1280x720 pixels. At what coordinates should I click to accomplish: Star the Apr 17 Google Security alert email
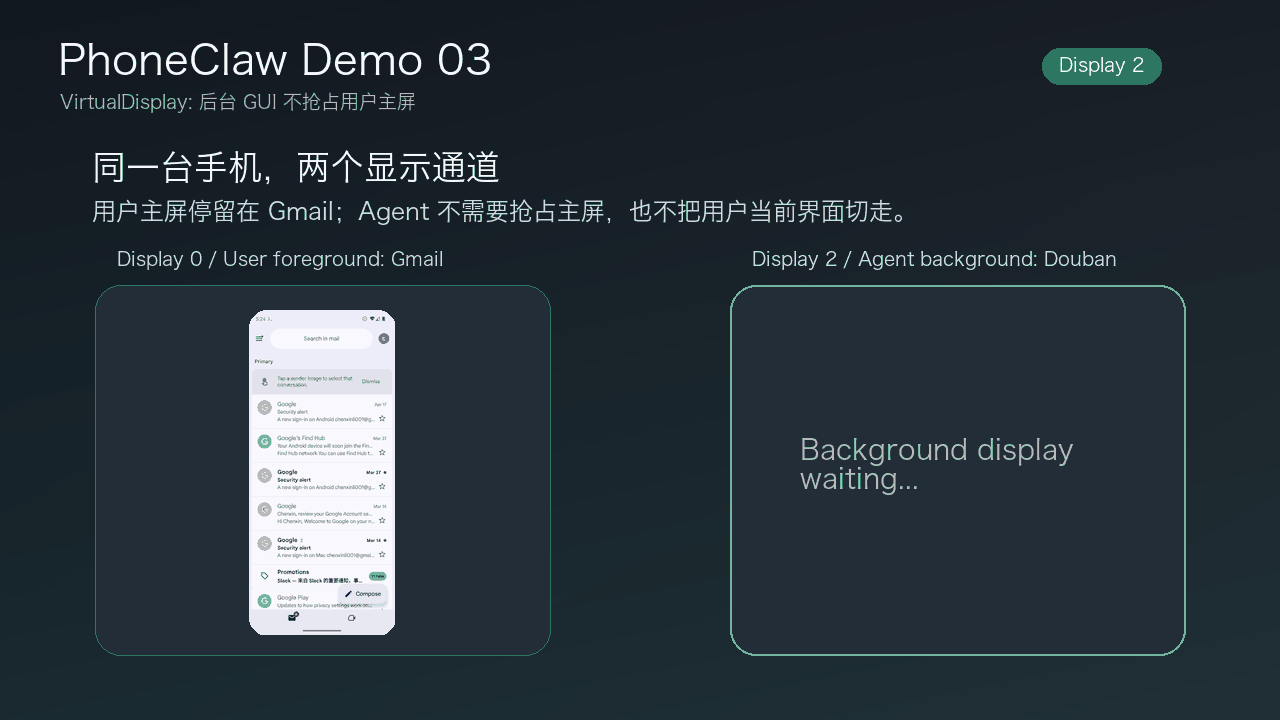tap(382, 419)
